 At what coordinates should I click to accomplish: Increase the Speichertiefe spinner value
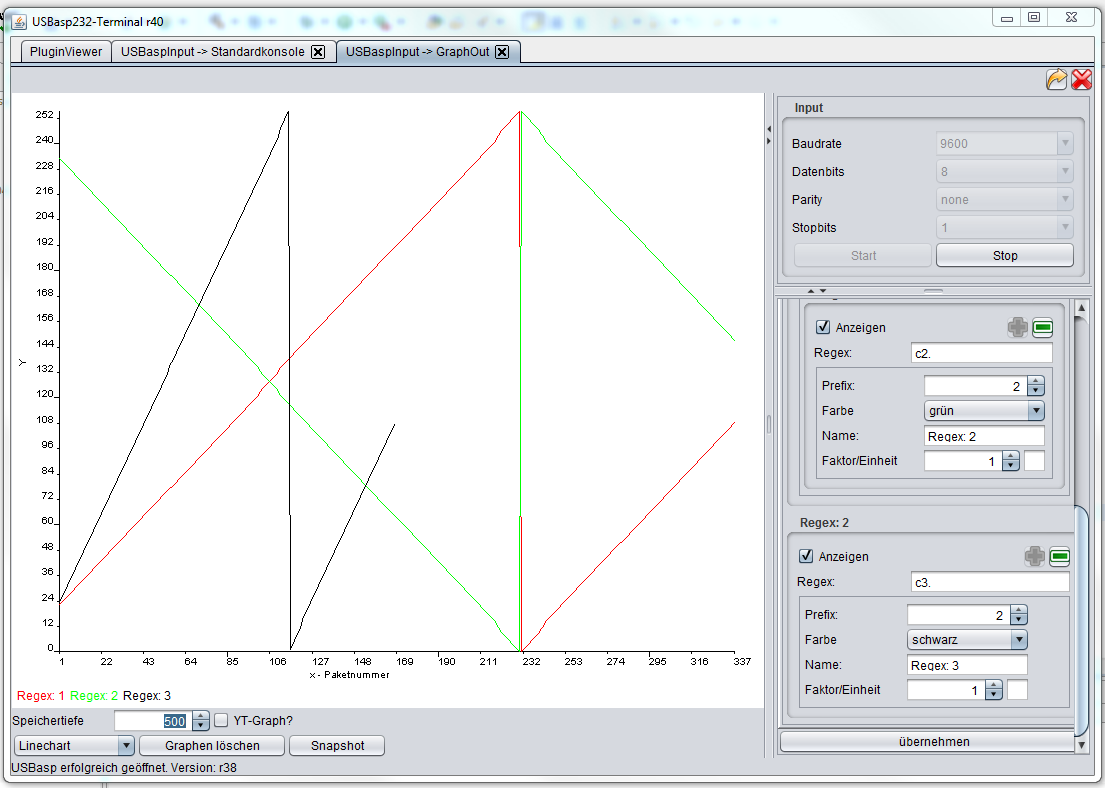[201, 715]
